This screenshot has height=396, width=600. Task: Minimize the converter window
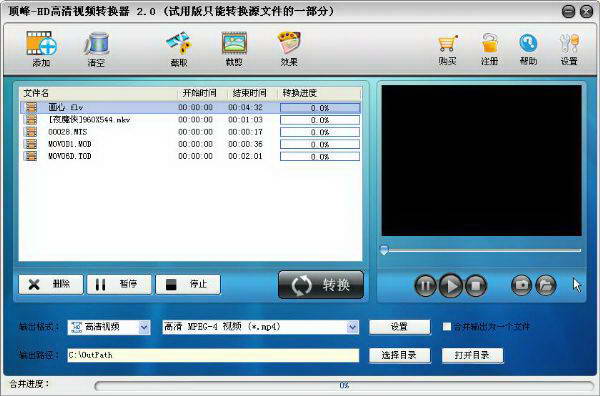tap(569, 11)
